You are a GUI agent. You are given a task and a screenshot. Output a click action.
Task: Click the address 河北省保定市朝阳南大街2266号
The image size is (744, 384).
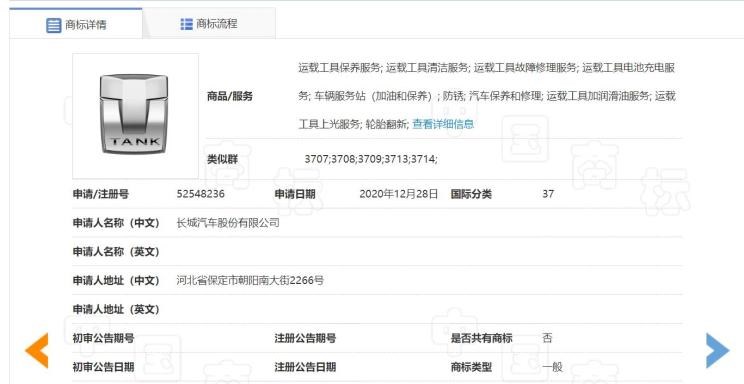pos(250,281)
